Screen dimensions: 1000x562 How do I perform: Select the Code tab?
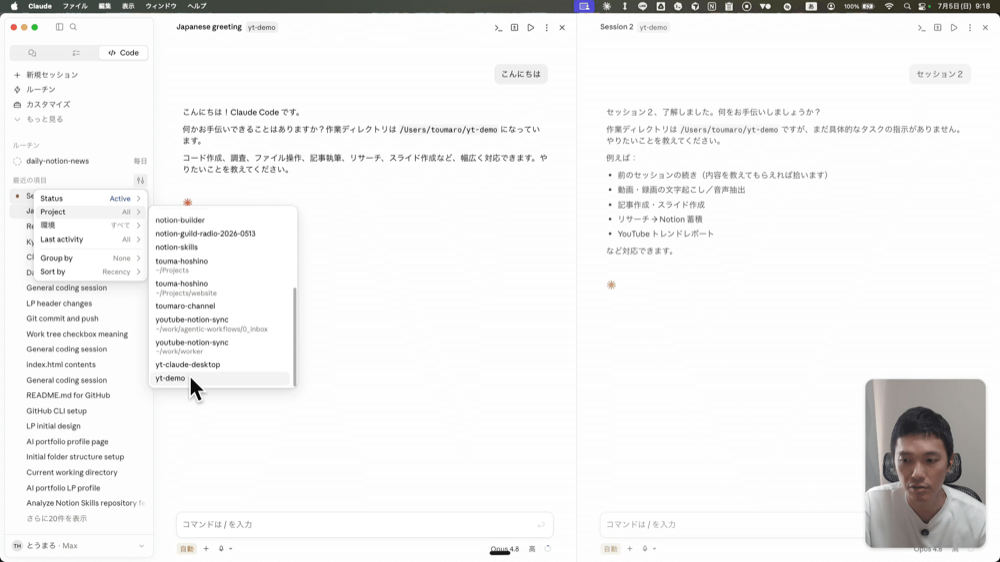[123, 53]
